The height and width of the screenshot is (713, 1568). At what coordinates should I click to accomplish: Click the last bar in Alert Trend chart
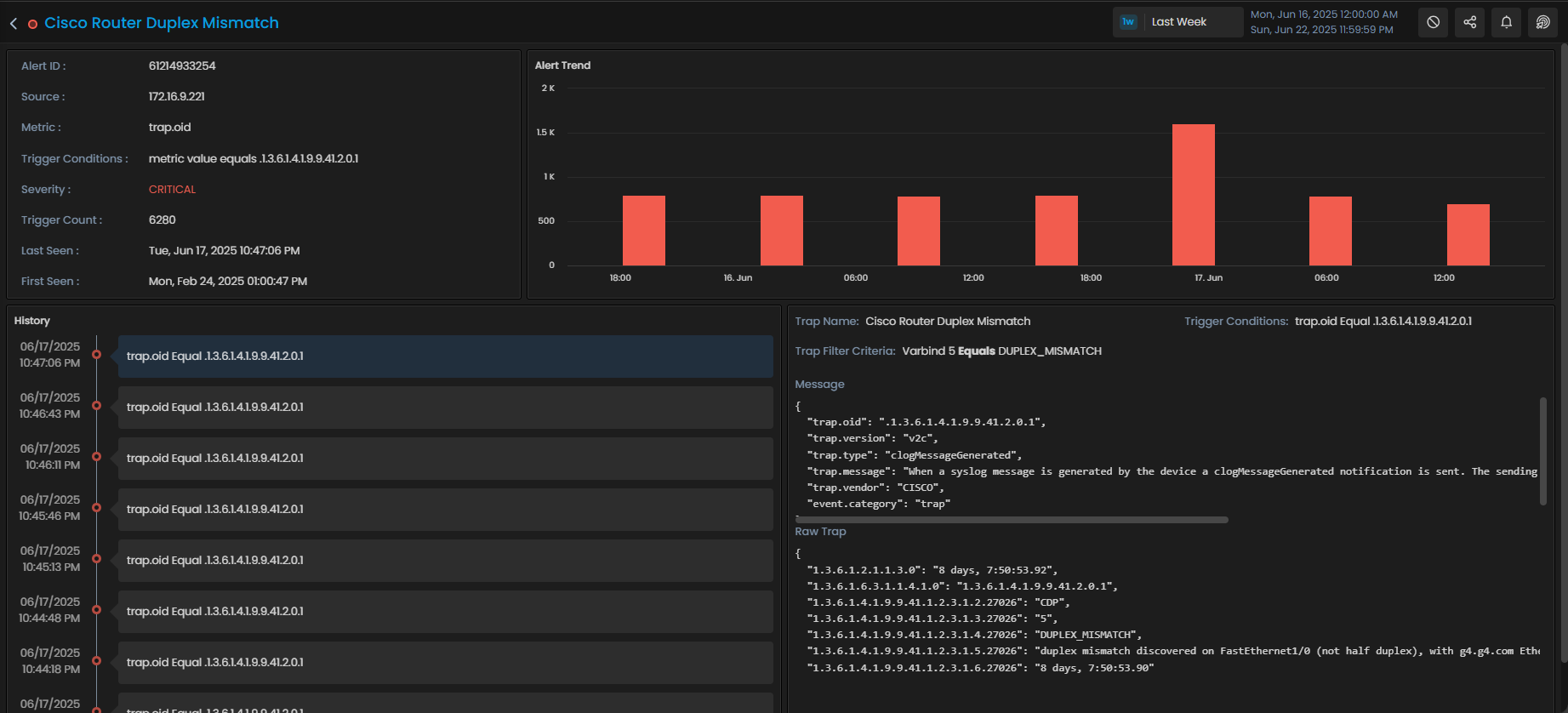tap(1468, 235)
